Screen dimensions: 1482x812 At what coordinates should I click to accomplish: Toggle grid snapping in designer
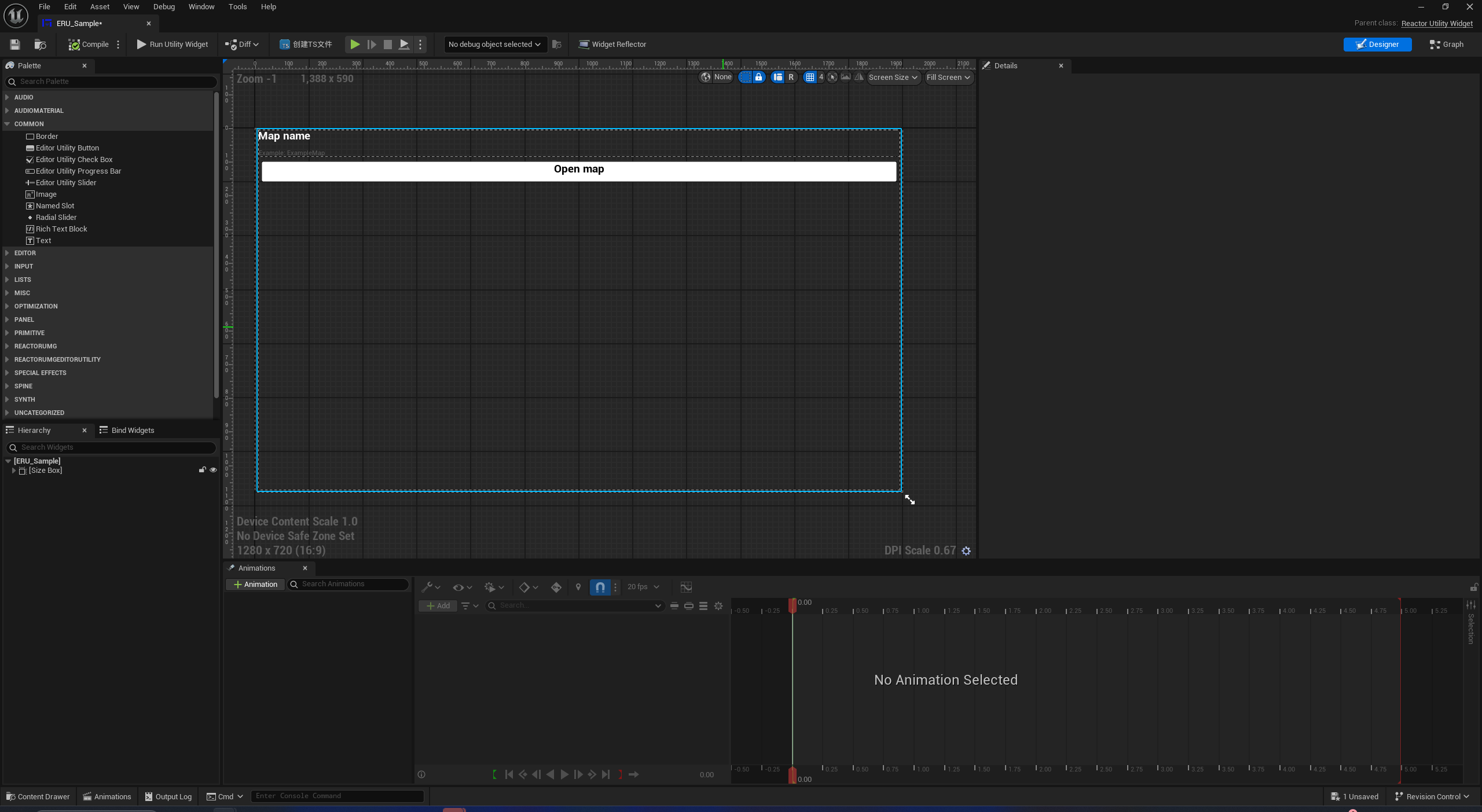point(810,77)
